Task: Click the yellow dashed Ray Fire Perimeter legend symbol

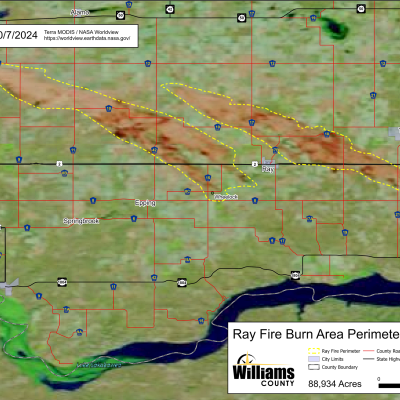Action: 314,351
